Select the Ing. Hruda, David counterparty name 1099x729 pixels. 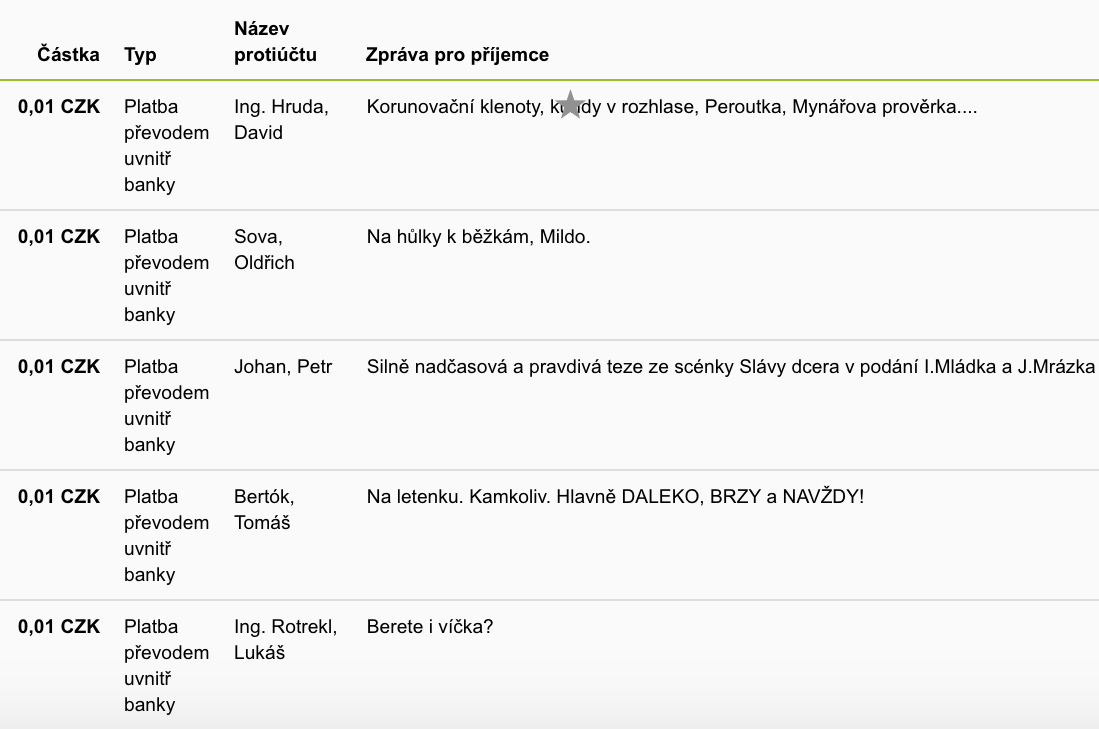click(281, 120)
